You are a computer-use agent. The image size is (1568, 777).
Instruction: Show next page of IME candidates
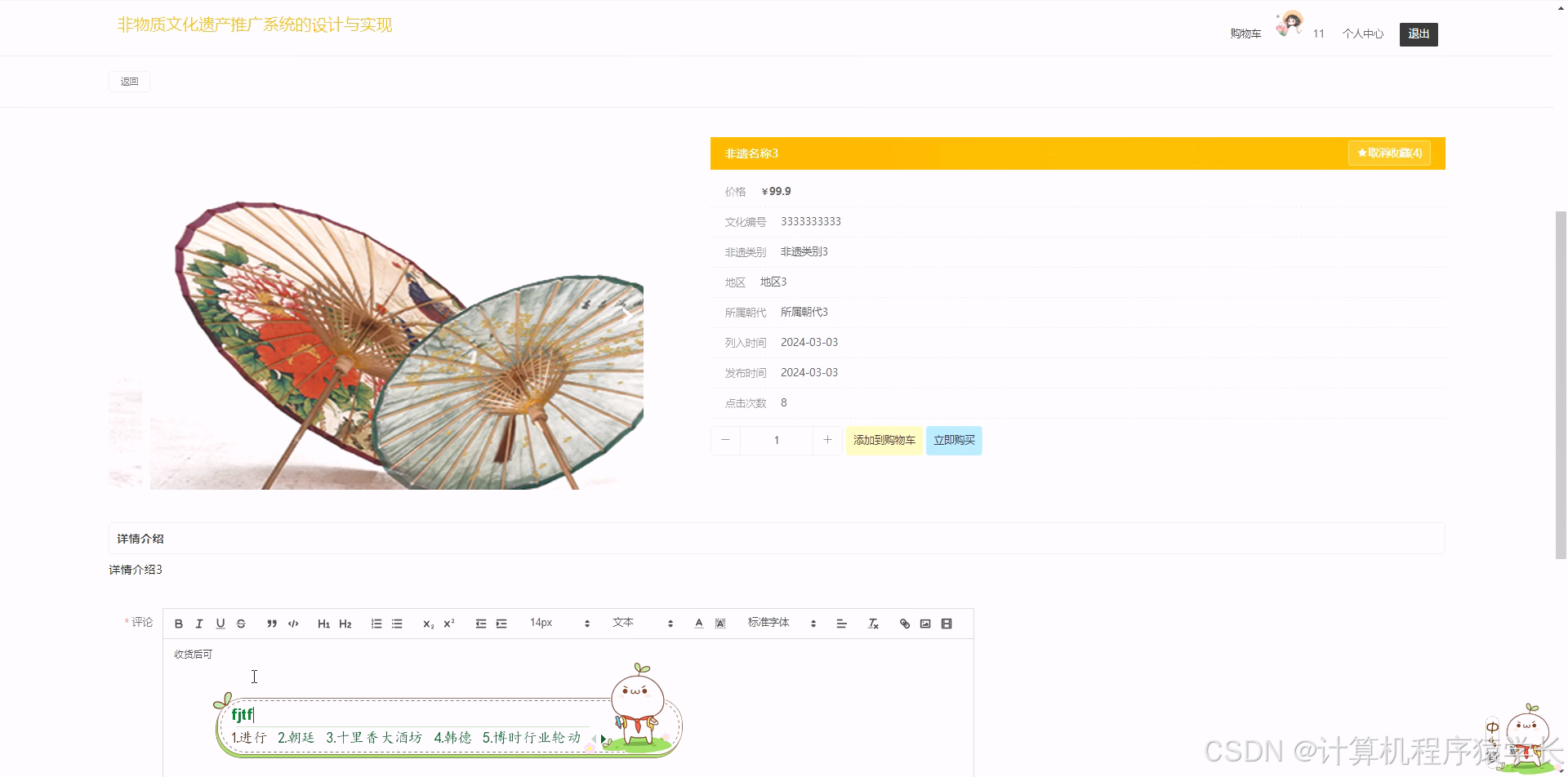tap(604, 739)
